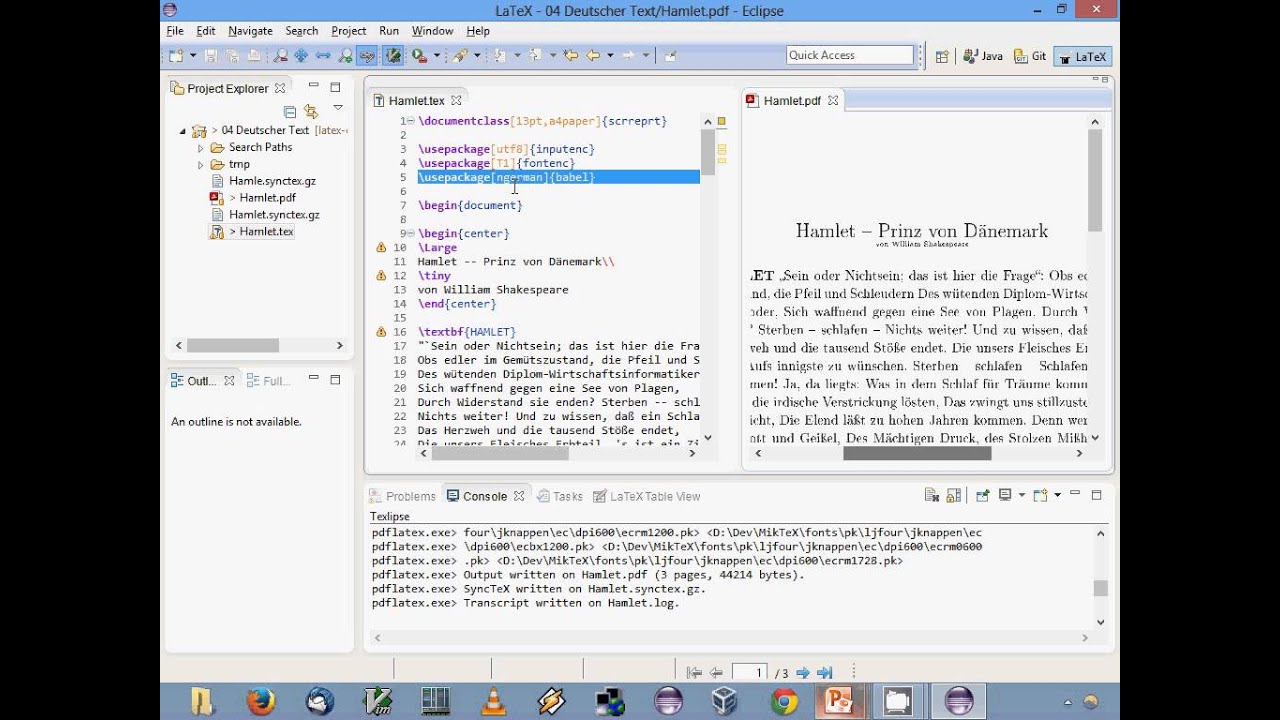
Task: Go to the first PDF page
Action: tap(694, 673)
